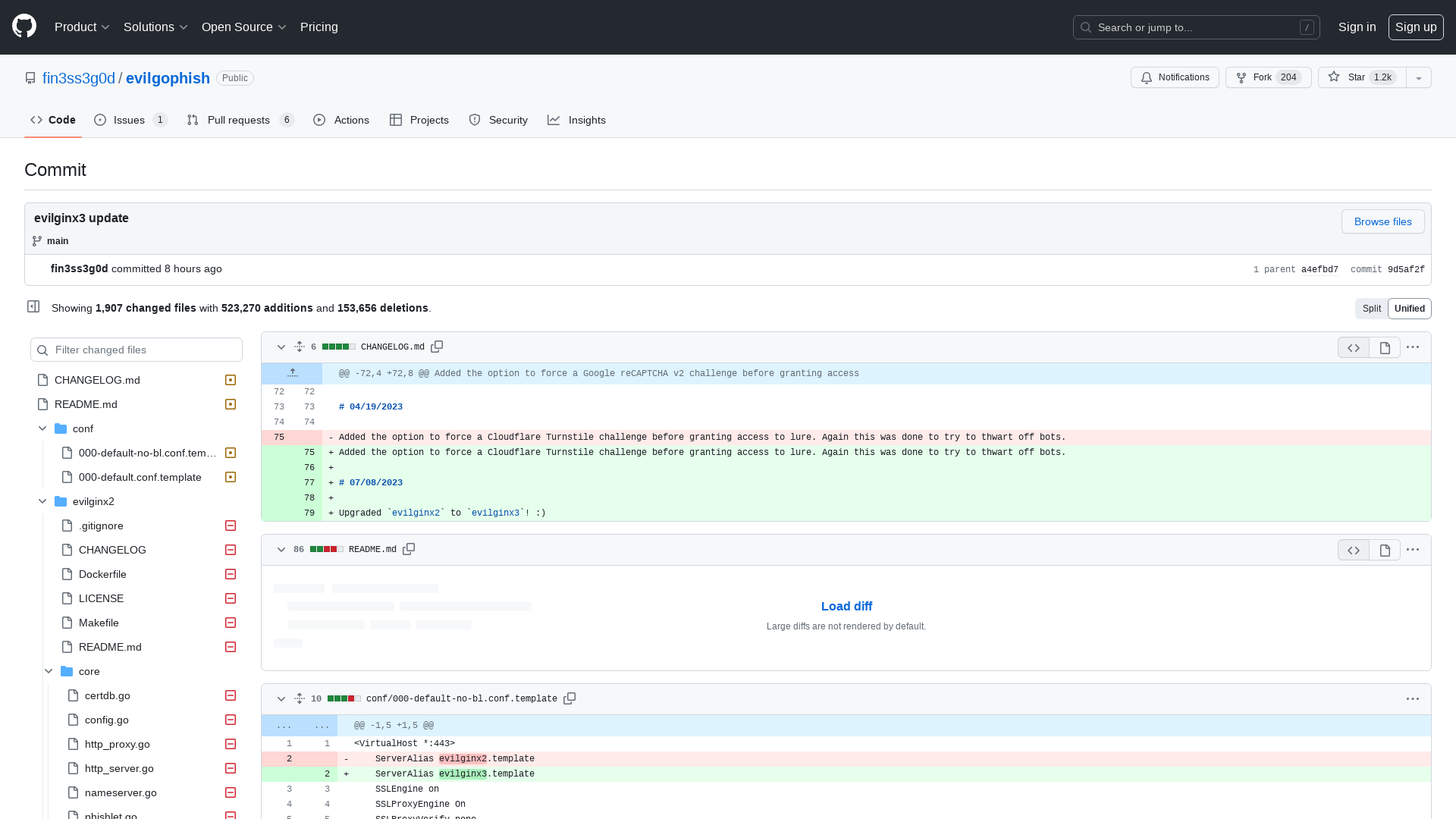
Task: Collapse the CHANGELOG.md diff section
Action: 281,347
